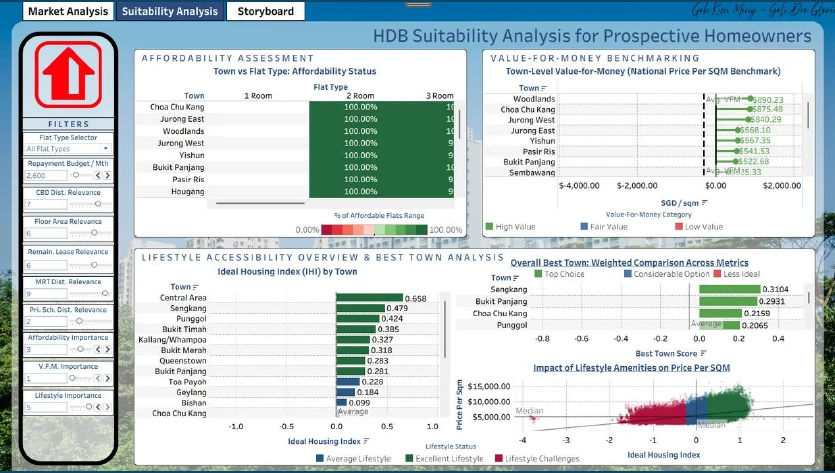Image resolution: width=835 pixels, height=473 pixels.
Task: Sort by Town in Overall Best Town chart
Action: [x=516, y=278]
